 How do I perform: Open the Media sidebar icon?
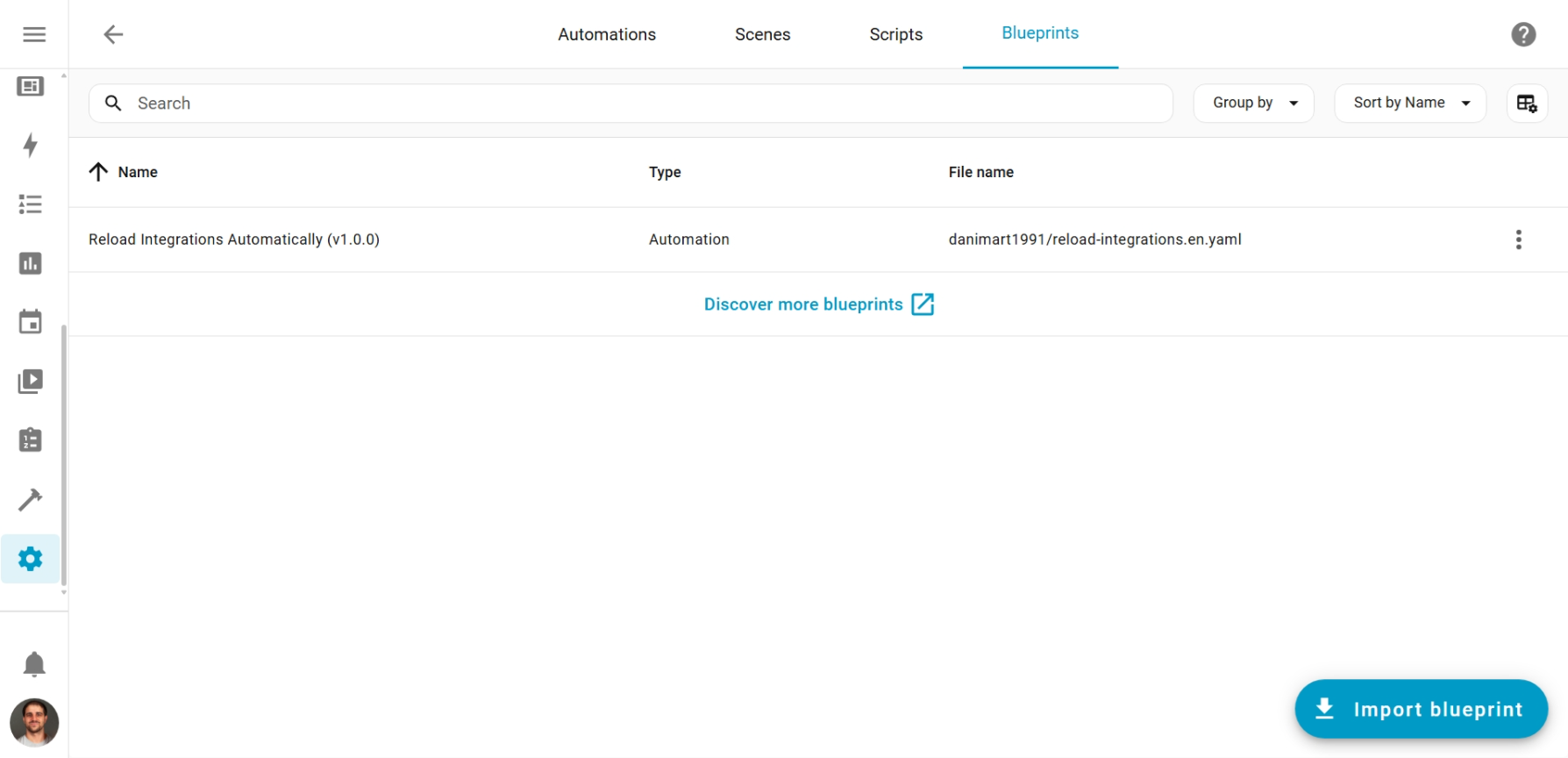31,381
